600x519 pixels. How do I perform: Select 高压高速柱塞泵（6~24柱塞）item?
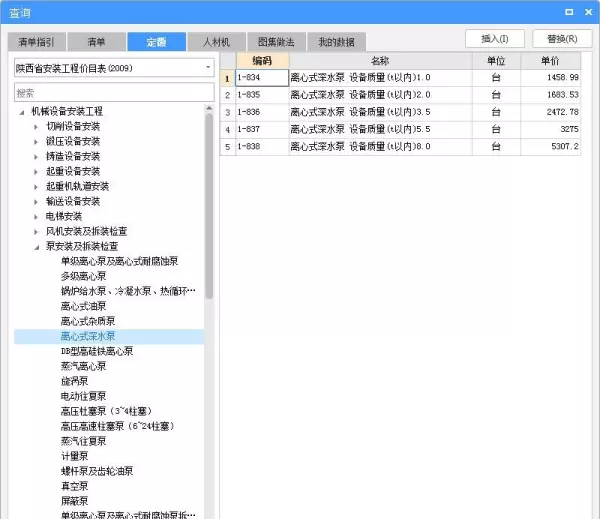pos(117,426)
